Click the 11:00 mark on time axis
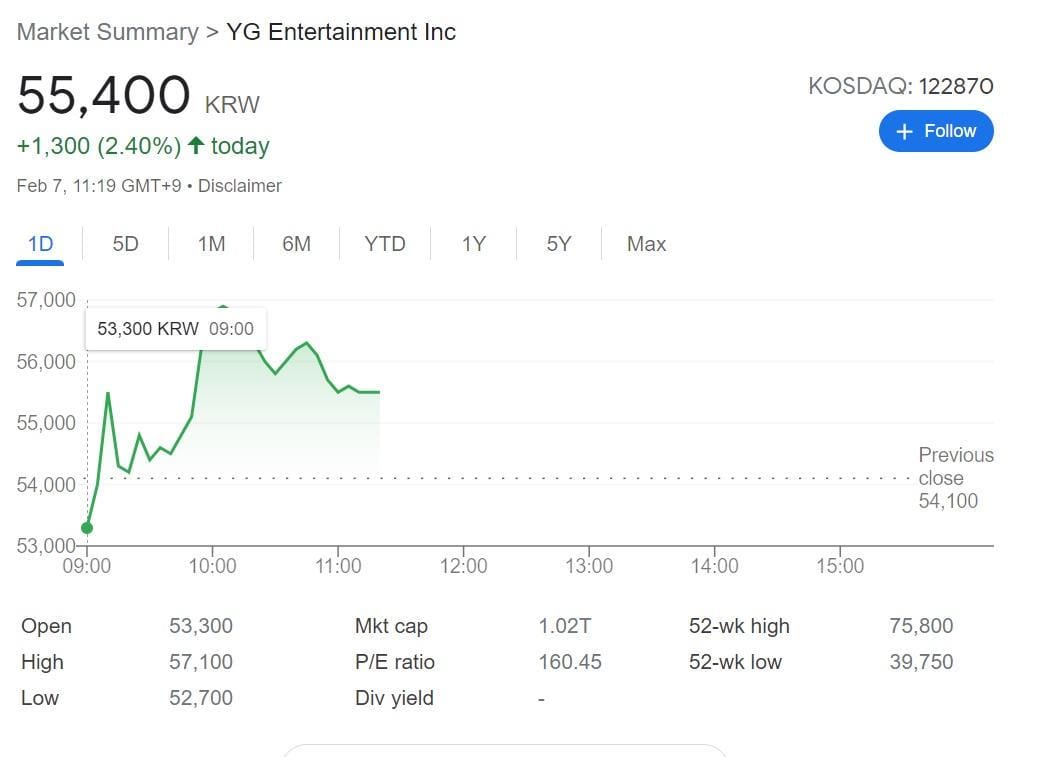 click(x=338, y=566)
